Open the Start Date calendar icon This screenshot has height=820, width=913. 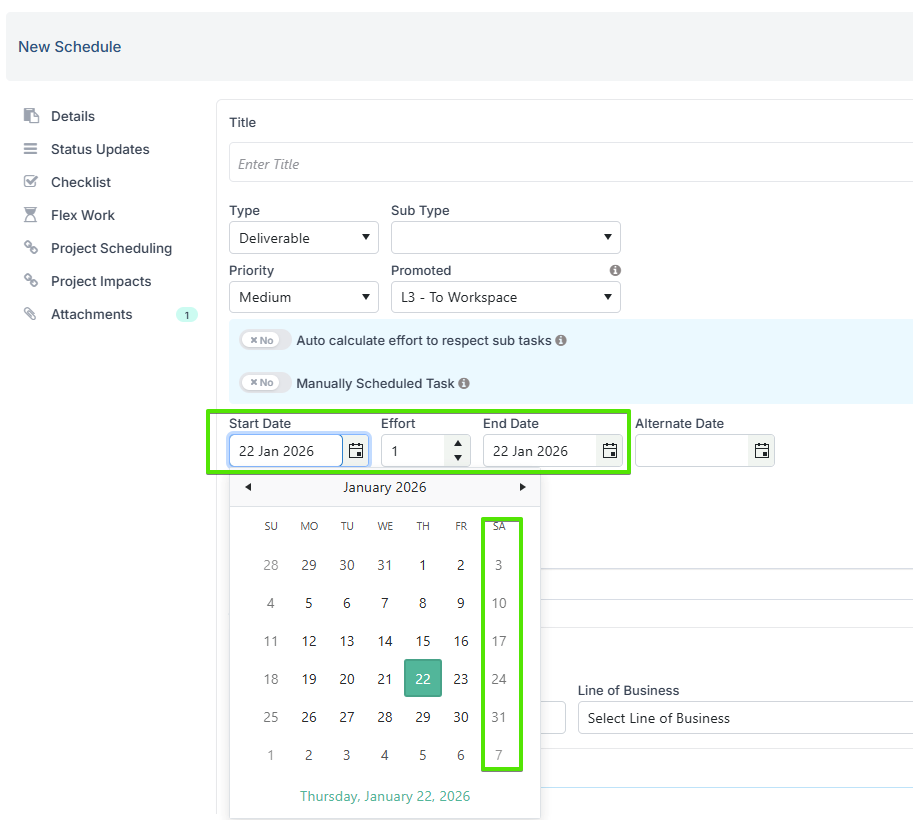(356, 451)
